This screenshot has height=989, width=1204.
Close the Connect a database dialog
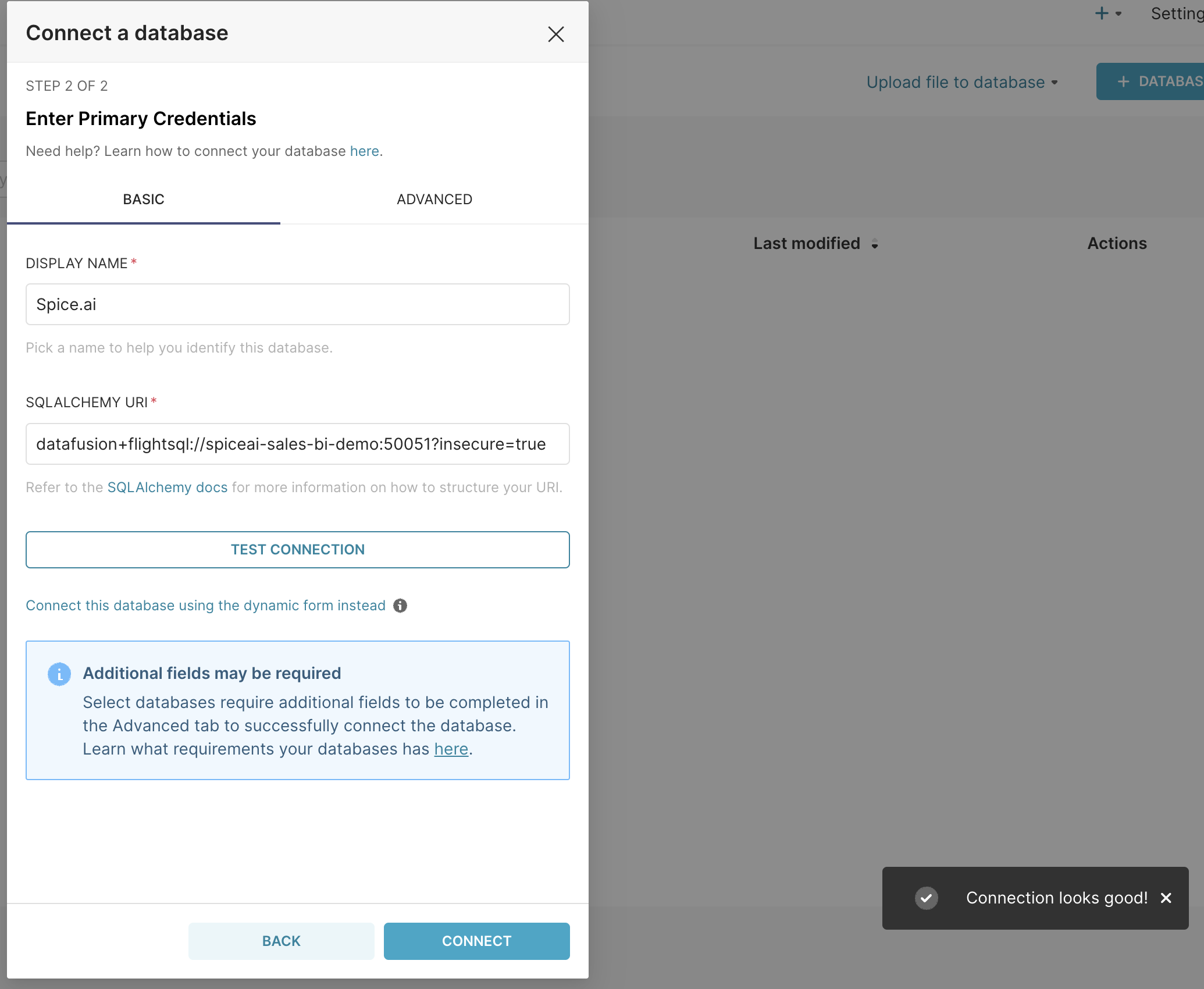pos(555,34)
